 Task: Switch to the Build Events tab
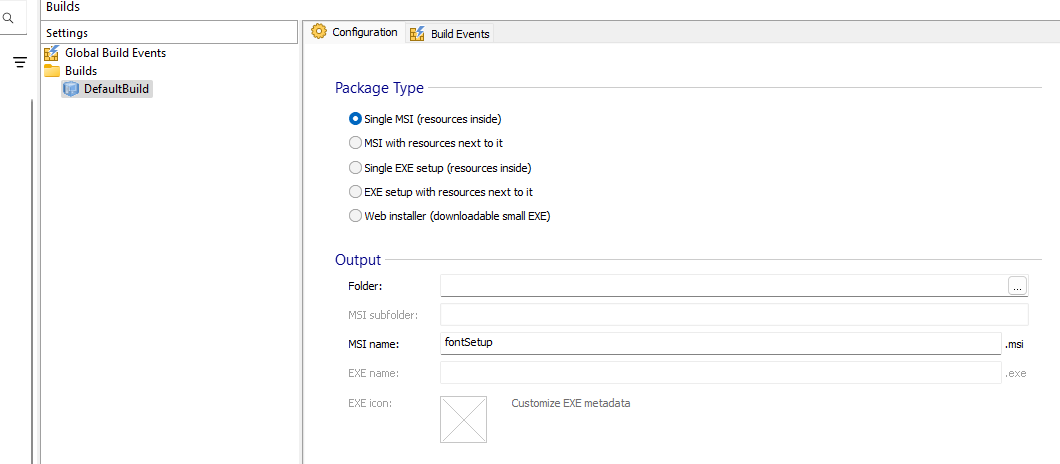(459, 34)
